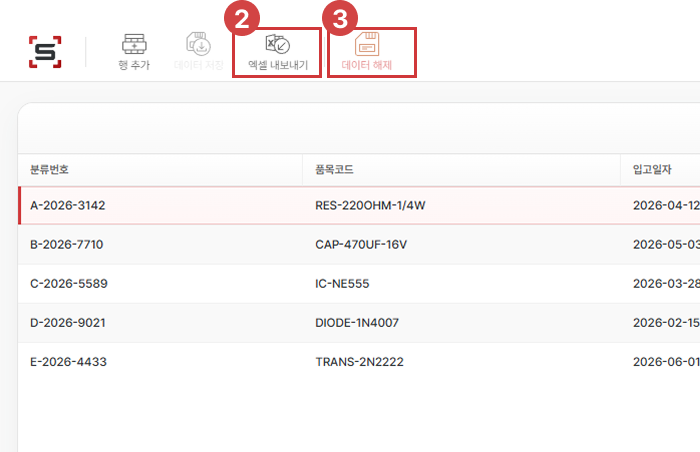Select row C-2026-5589

pos(69,284)
